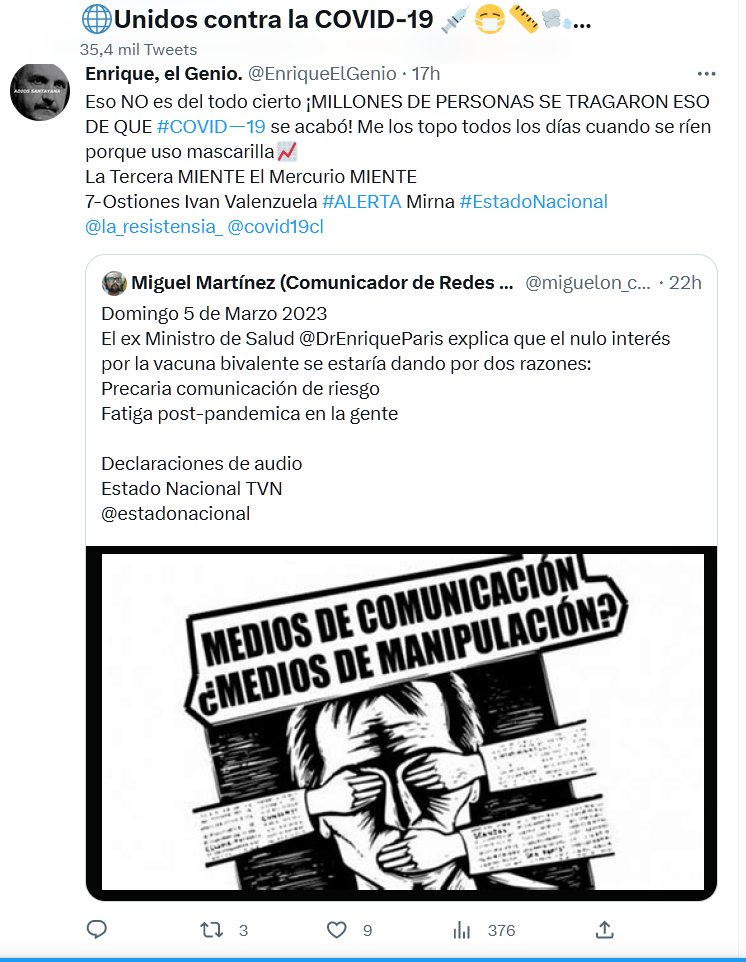
Task: Open Enrique el Genio profile avatar
Action: 40,92
